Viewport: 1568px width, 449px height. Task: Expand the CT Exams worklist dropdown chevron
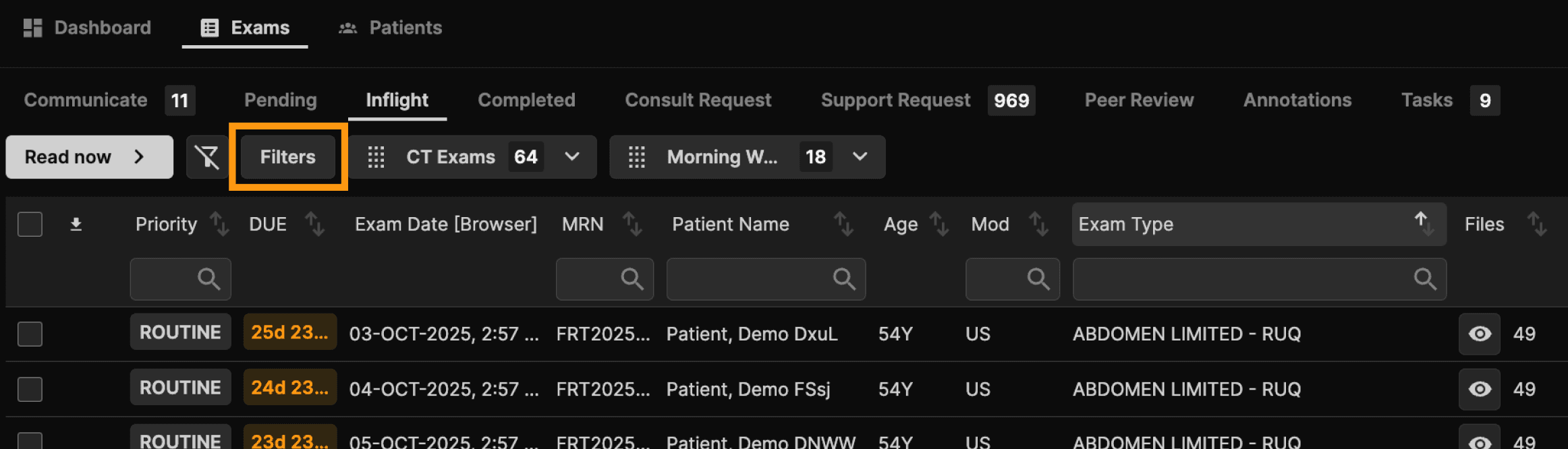click(x=572, y=157)
